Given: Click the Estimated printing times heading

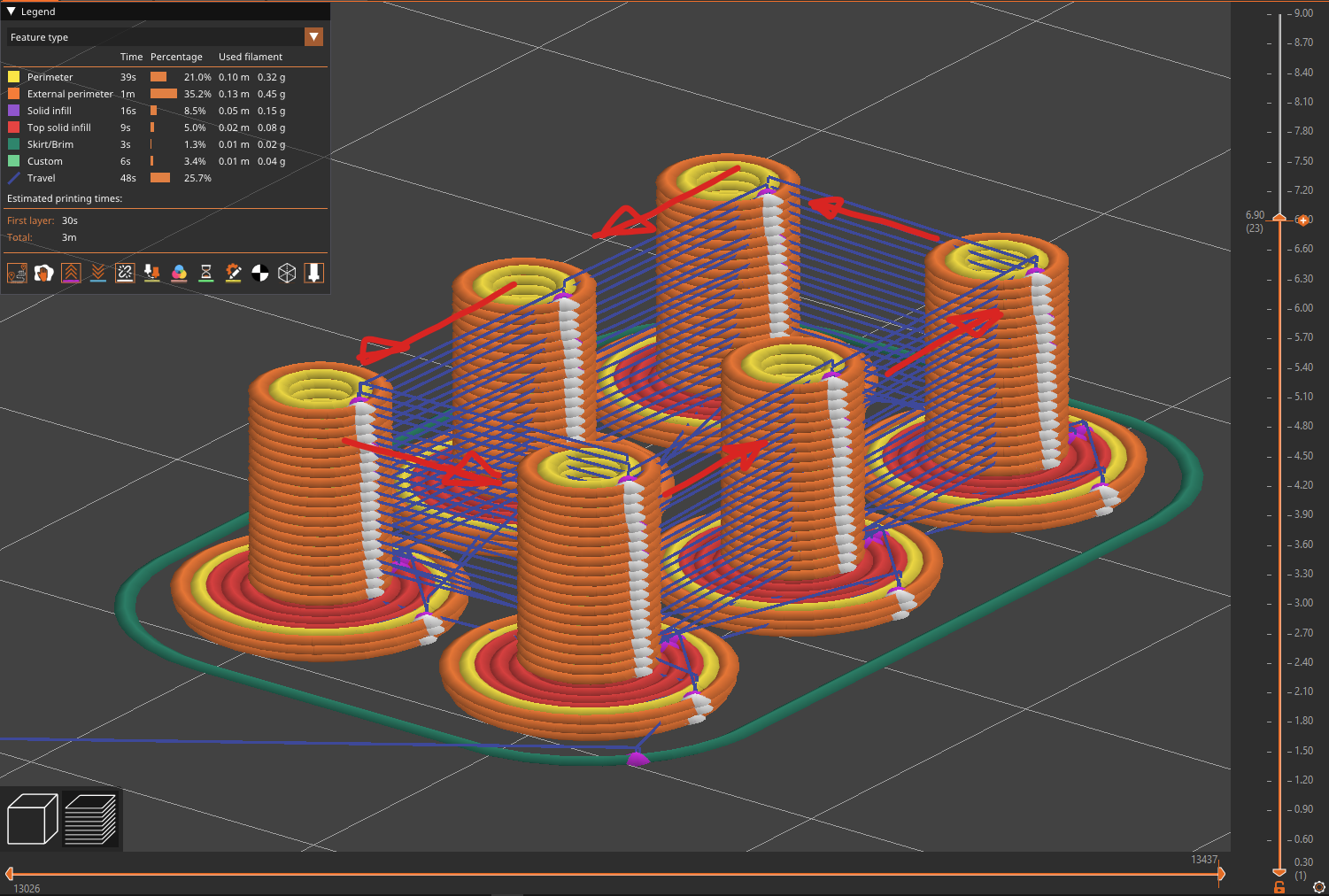Looking at the screenshot, I should click(x=65, y=198).
